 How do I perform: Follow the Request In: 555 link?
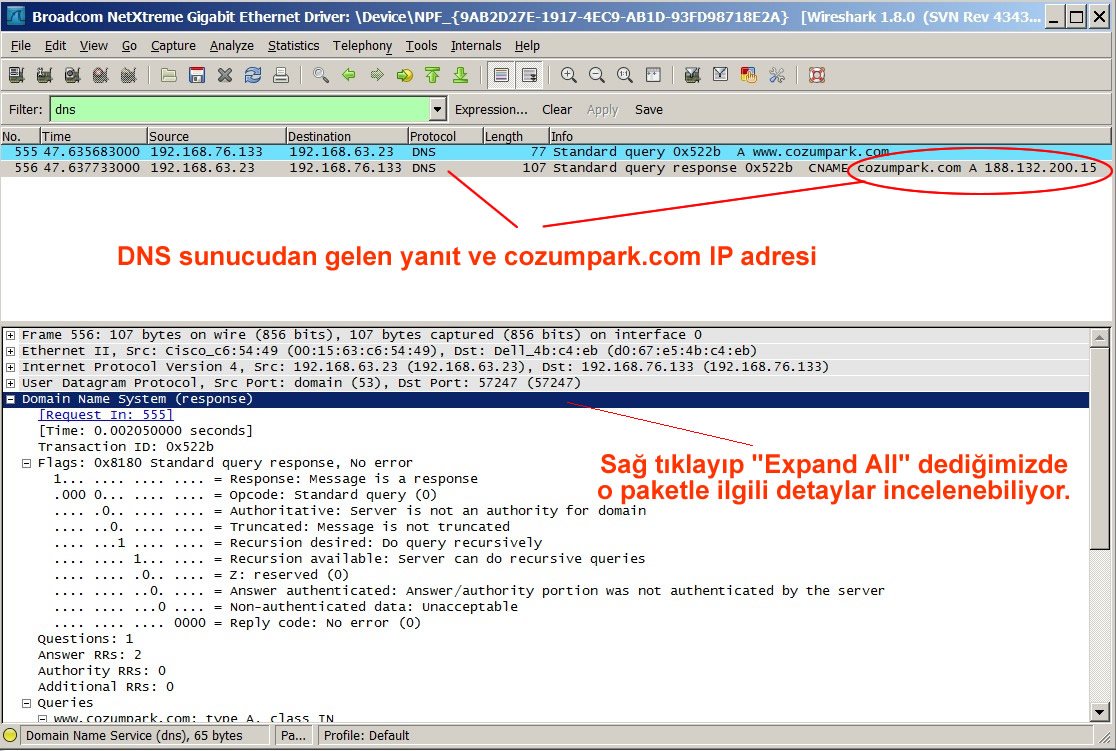click(106, 414)
